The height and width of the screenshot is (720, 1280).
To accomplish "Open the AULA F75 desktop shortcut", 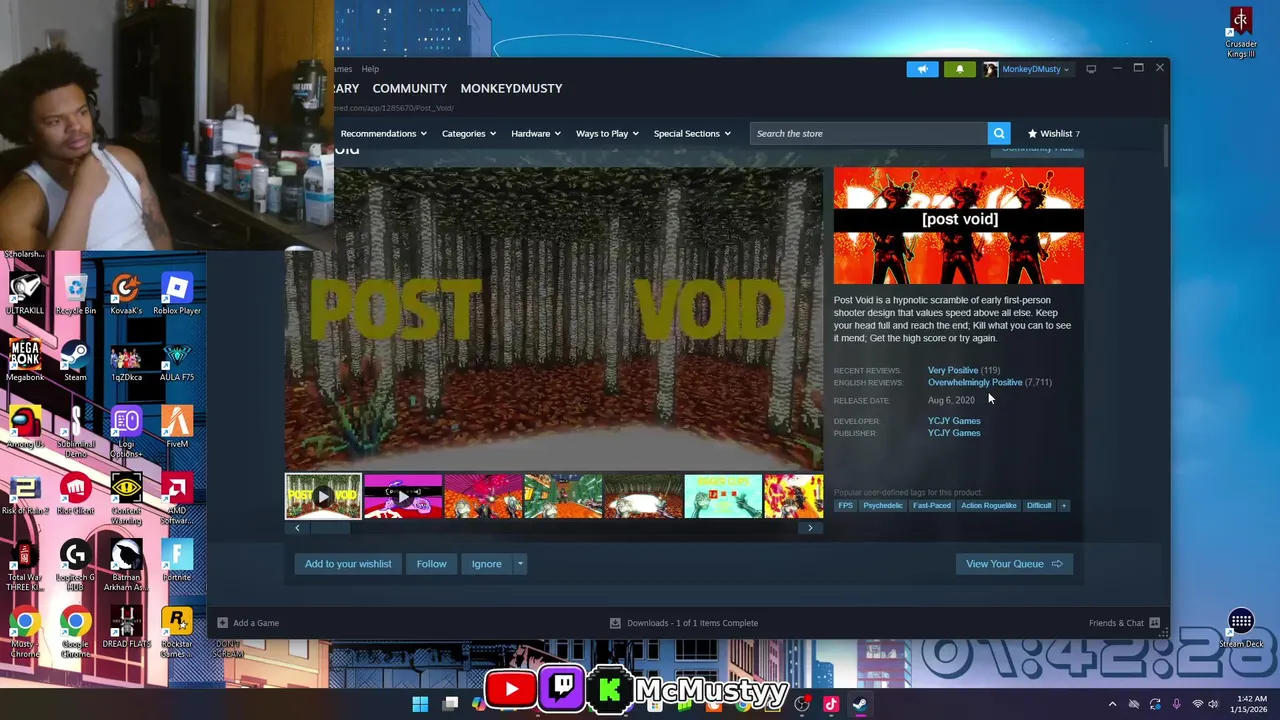I will click(177, 362).
